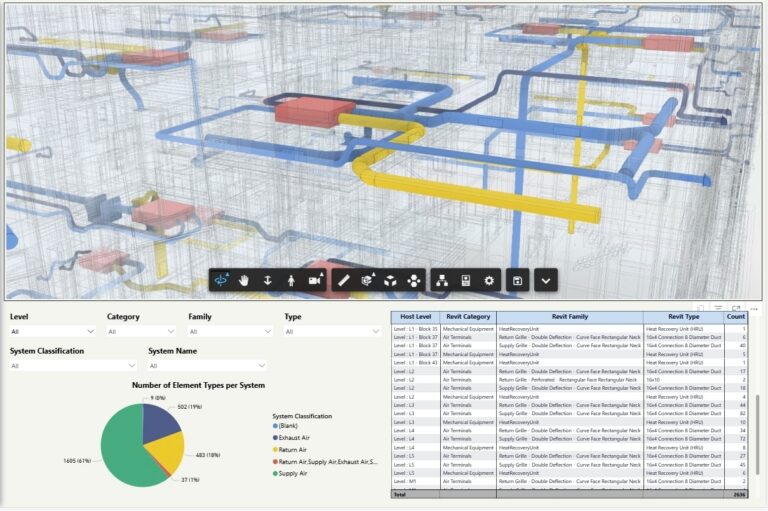Open the Level slicer dropdown
Image resolution: width=768 pixels, height=511 pixels.
point(52,332)
